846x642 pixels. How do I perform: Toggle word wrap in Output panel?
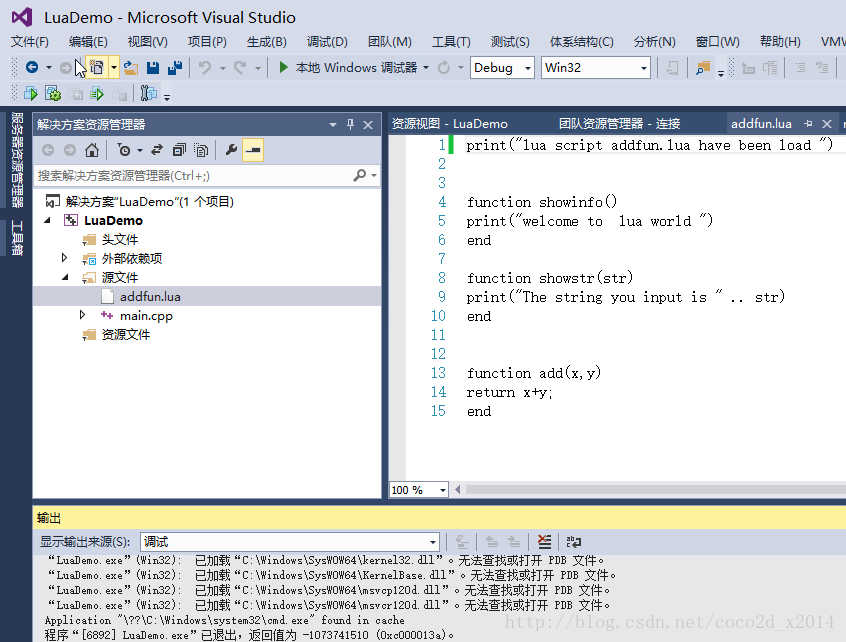[x=574, y=542]
